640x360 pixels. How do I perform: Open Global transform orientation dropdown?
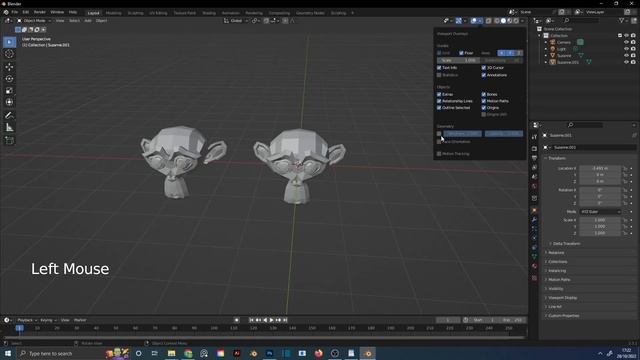236,20
